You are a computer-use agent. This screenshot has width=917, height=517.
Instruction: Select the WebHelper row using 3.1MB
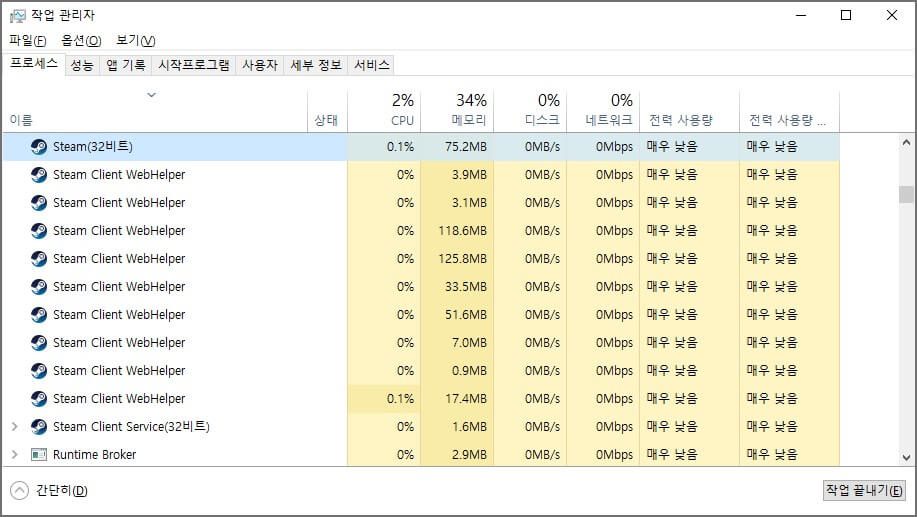tap(421, 203)
